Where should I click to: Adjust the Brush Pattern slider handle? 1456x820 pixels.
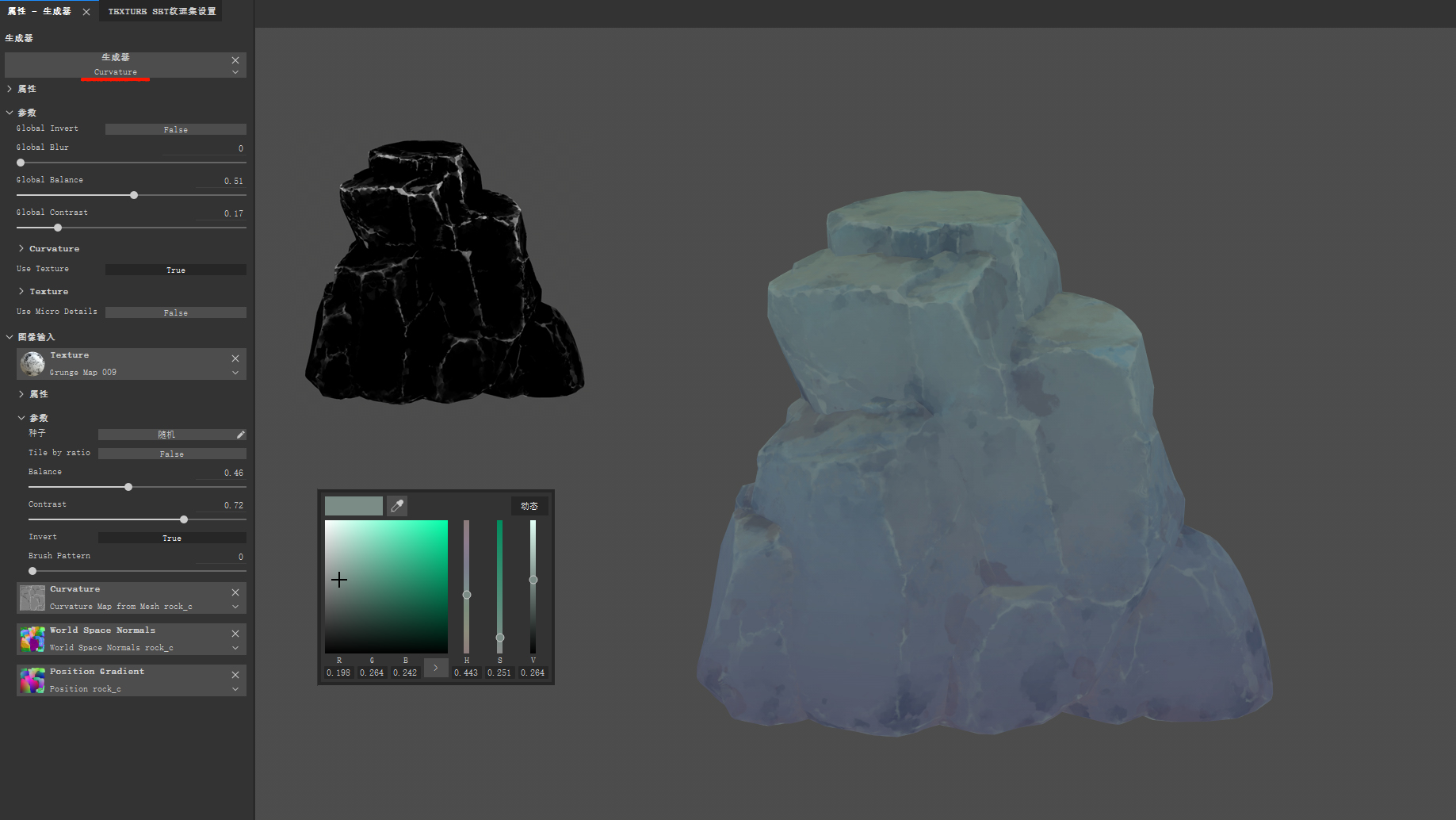pyautogui.click(x=32, y=571)
